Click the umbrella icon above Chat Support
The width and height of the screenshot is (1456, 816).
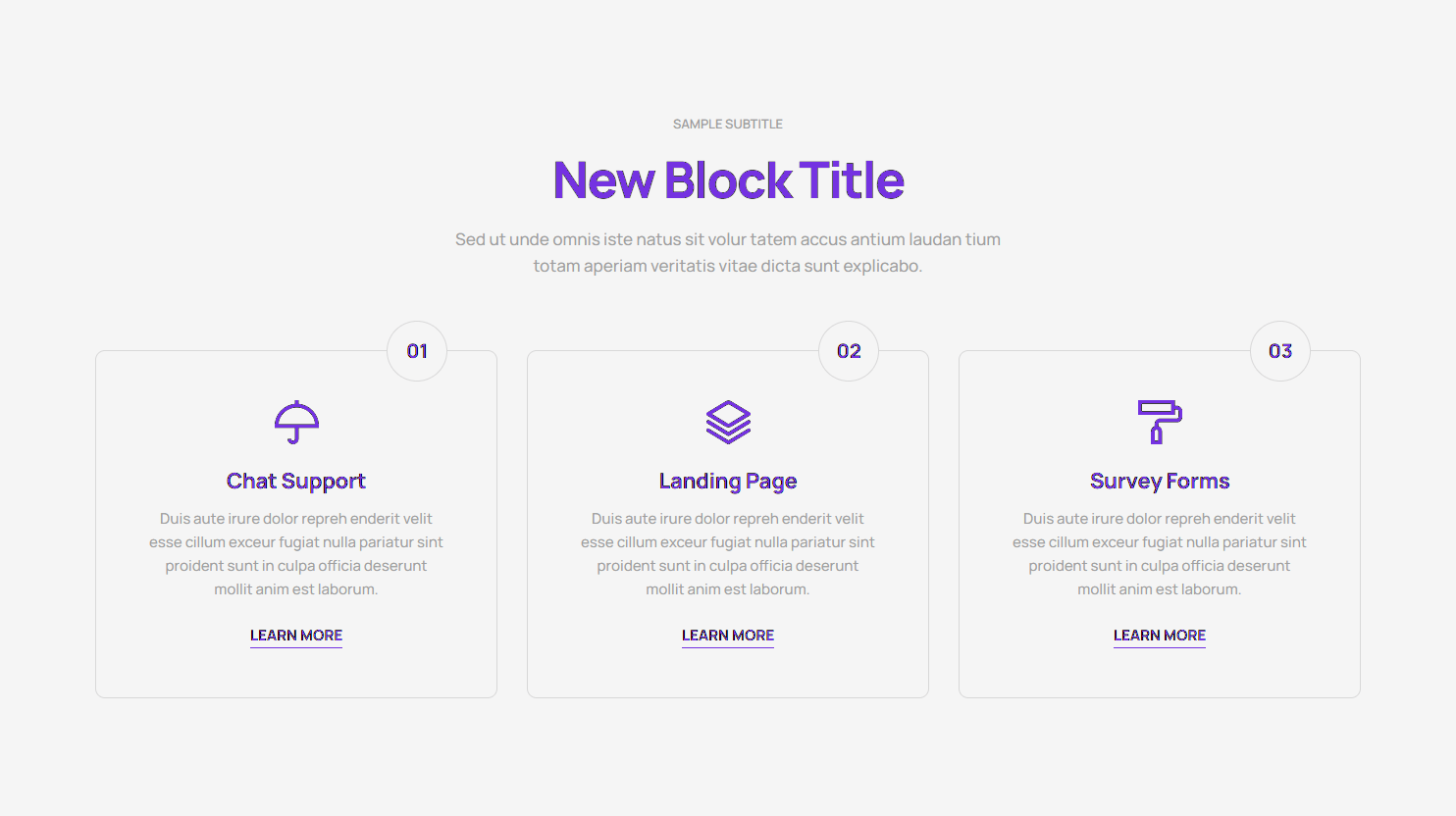point(296,422)
